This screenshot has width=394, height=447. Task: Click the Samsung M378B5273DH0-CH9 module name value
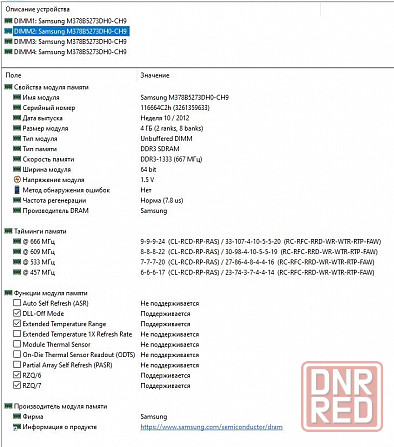(185, 98)
